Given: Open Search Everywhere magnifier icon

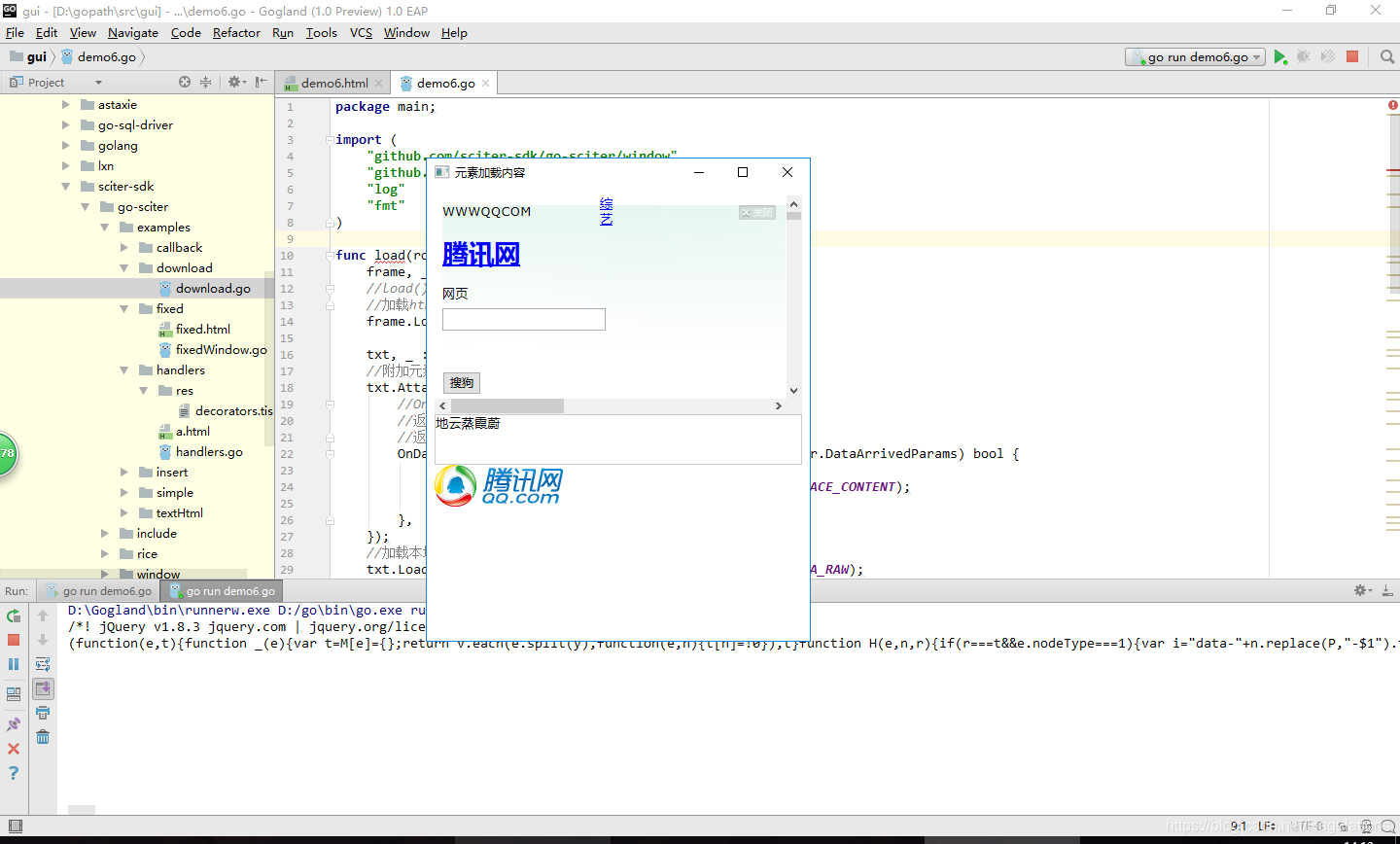Looking at the screenshot, I should coord(1387,57).
